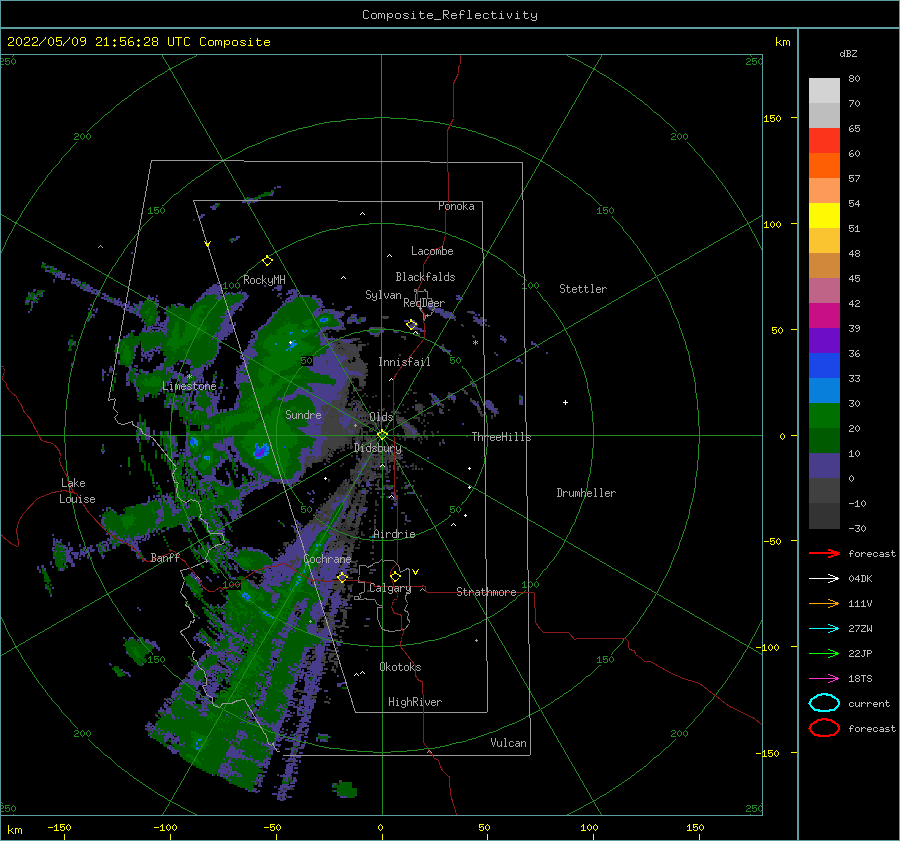Click the Ponoka city label
The width and height of the screenshot is (900, 841).
tap(456, 206)
